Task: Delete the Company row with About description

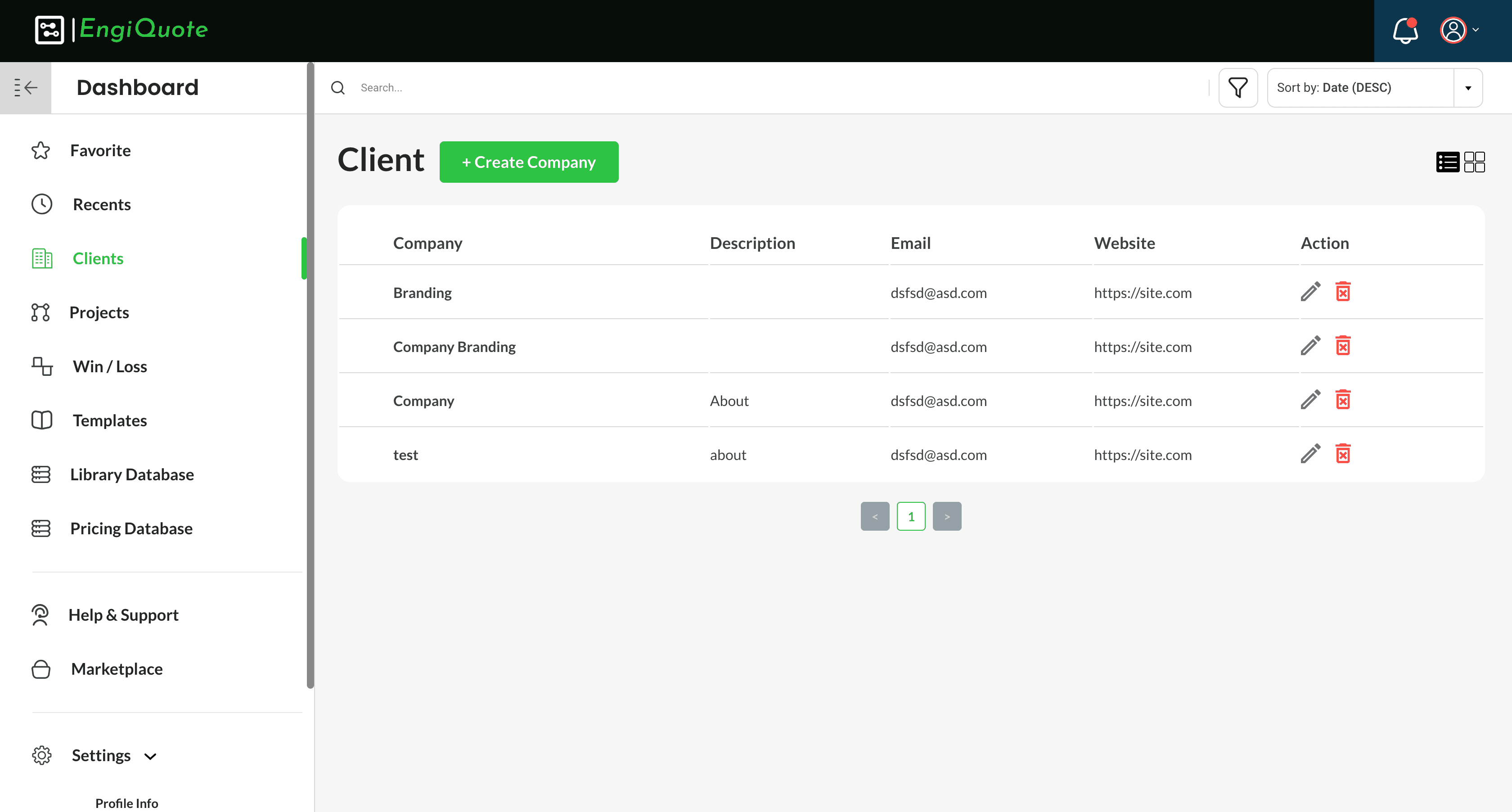Action: click(x=1342, y=400)
